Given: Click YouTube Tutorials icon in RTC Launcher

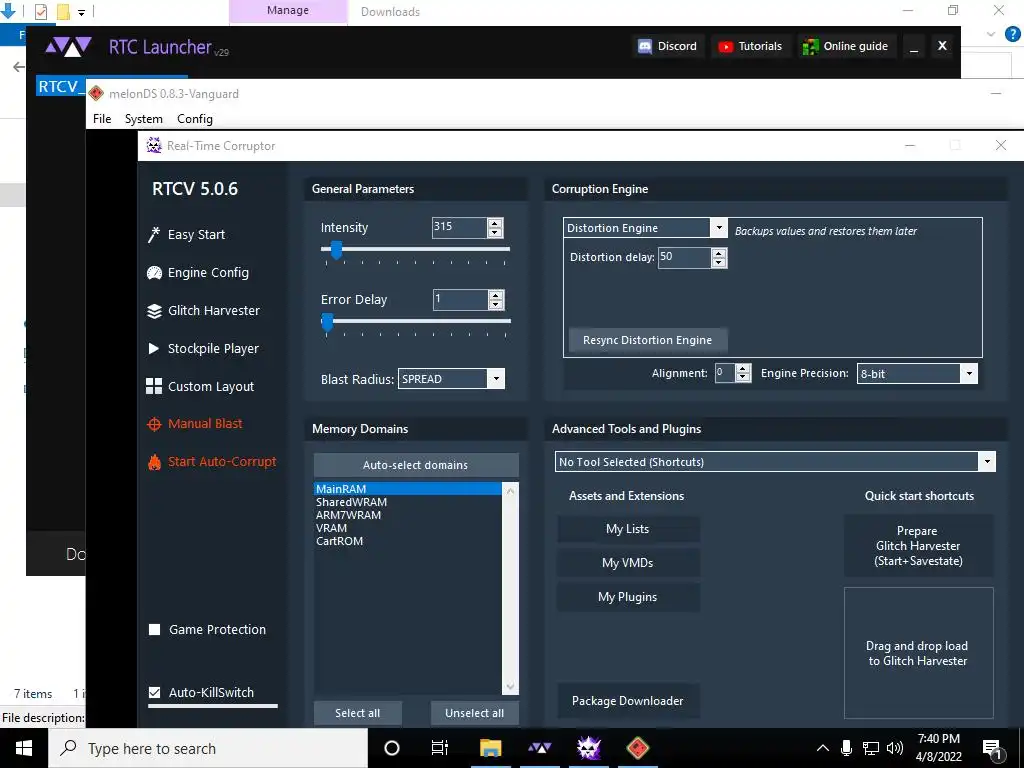Looking at the screenshot, I should pyautogui.click(x=726, y=46).
